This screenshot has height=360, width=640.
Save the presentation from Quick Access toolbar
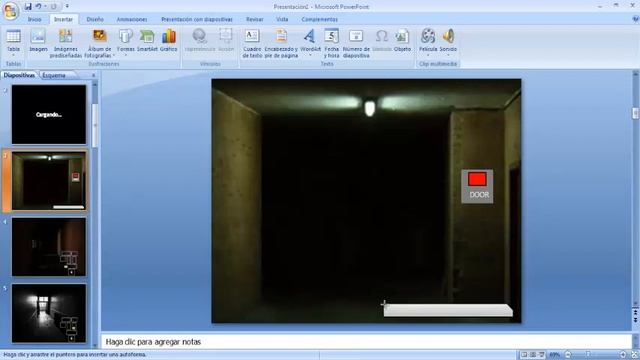tap(28, 6)
